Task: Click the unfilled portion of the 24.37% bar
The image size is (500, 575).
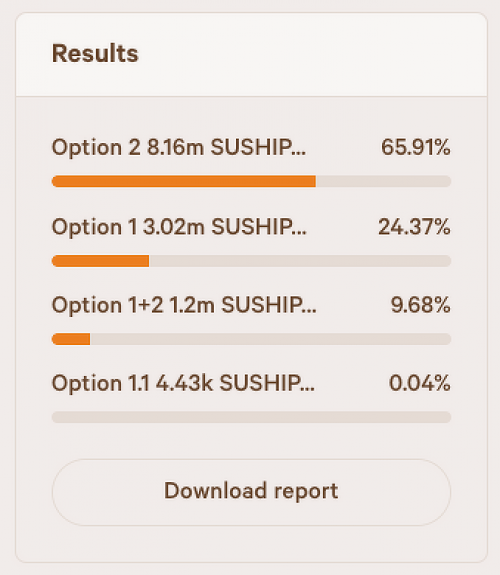Action: [300, 261]
